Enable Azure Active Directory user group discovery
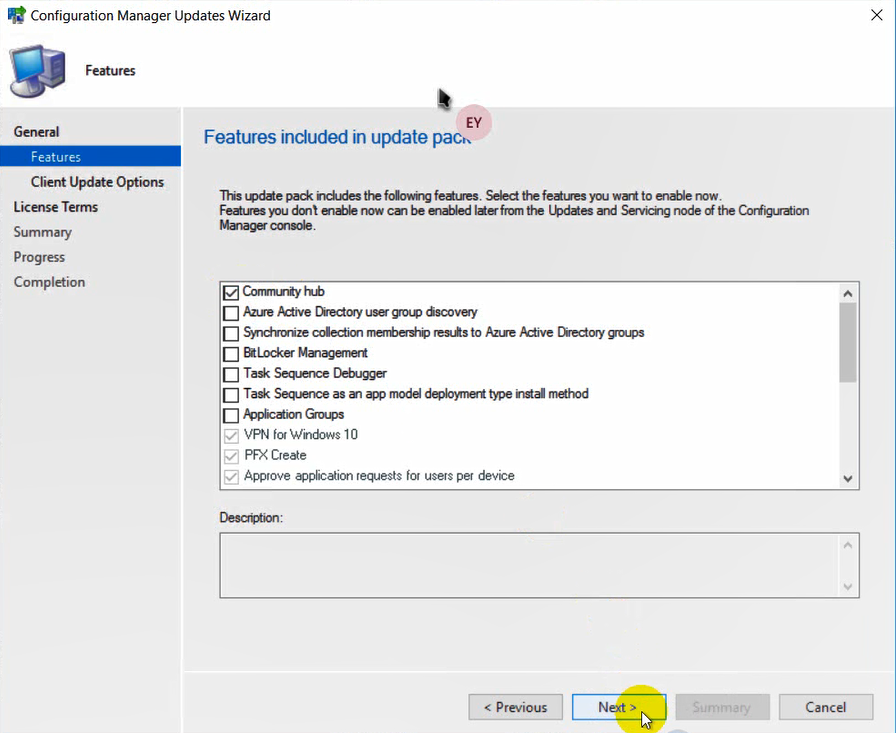 pos(231,313)
